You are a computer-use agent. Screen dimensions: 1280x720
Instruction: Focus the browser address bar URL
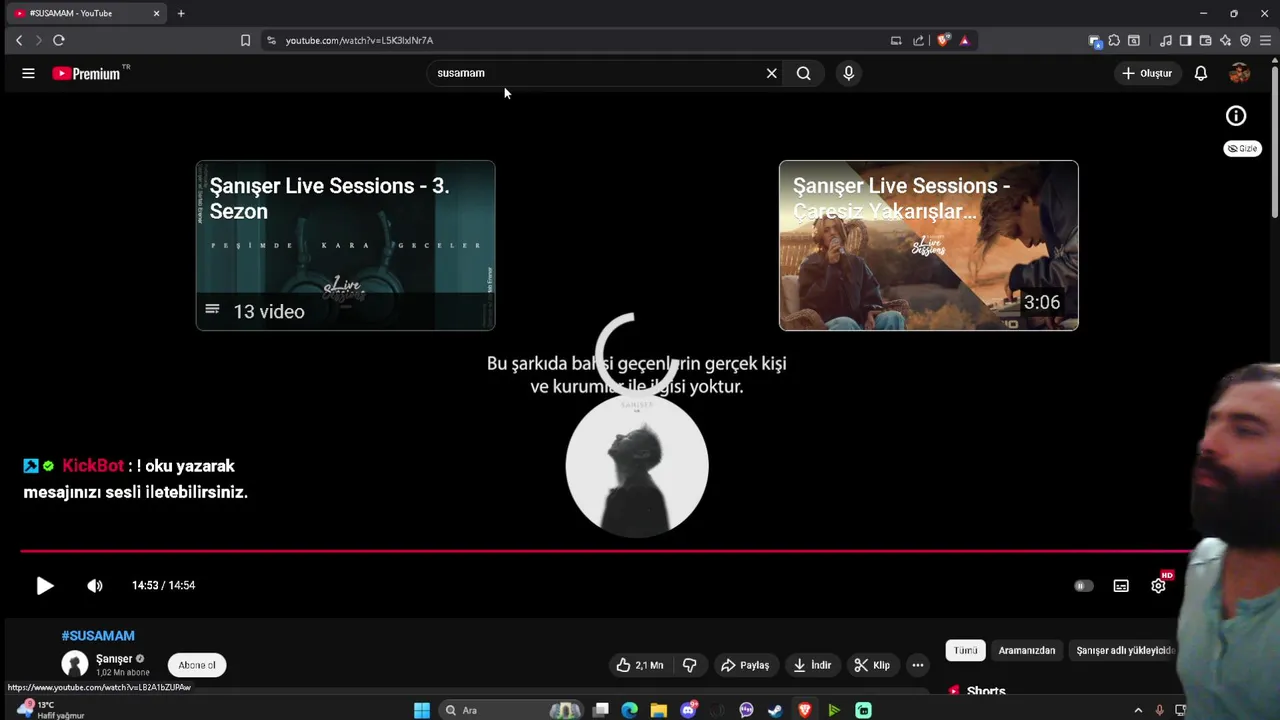pyautogui.click(x=359, y=40)
